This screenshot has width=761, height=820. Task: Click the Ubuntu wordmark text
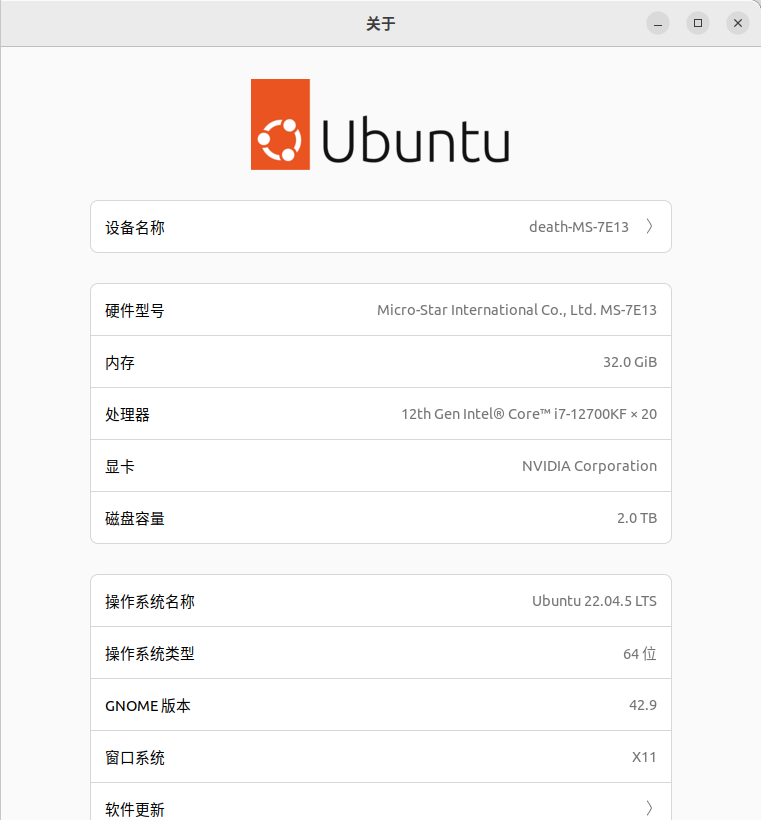pos(416,140)
